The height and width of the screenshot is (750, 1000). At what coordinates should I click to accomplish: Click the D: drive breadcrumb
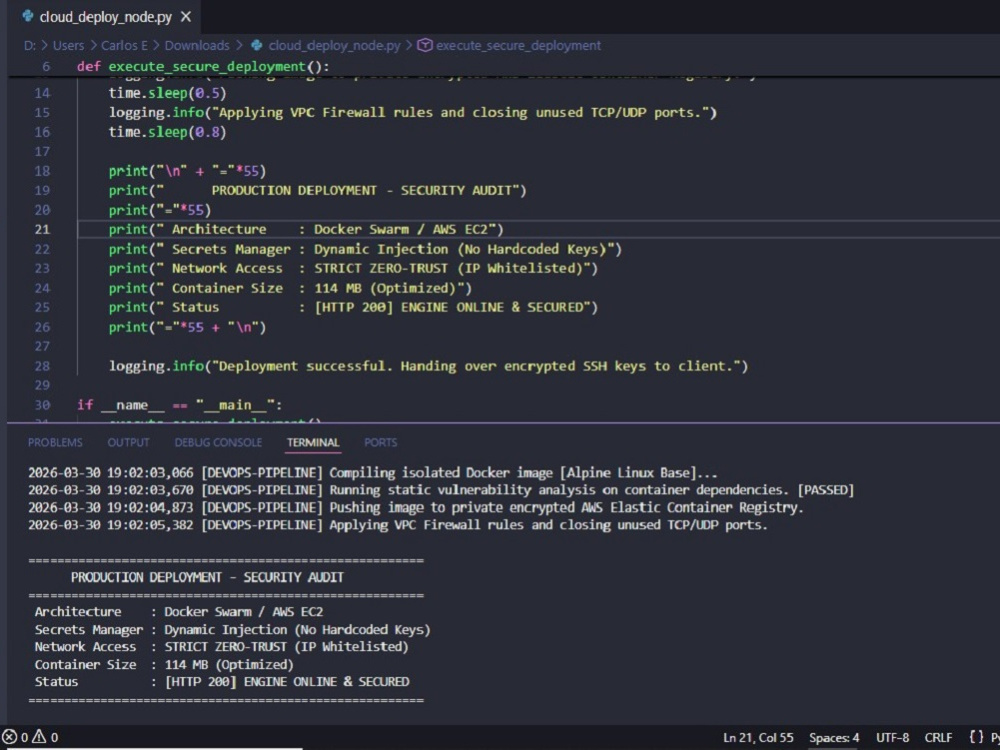point(29,46)
